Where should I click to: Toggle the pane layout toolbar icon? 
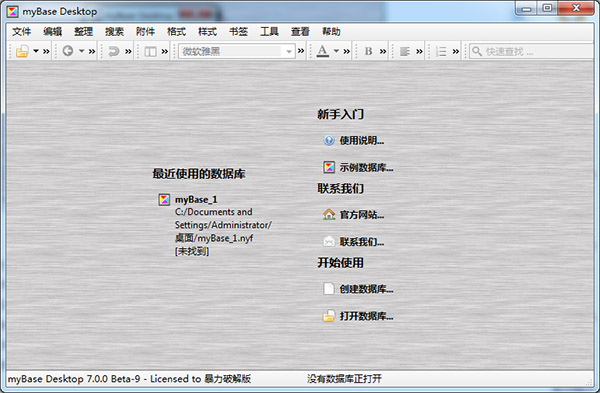[x=150, y=51]
